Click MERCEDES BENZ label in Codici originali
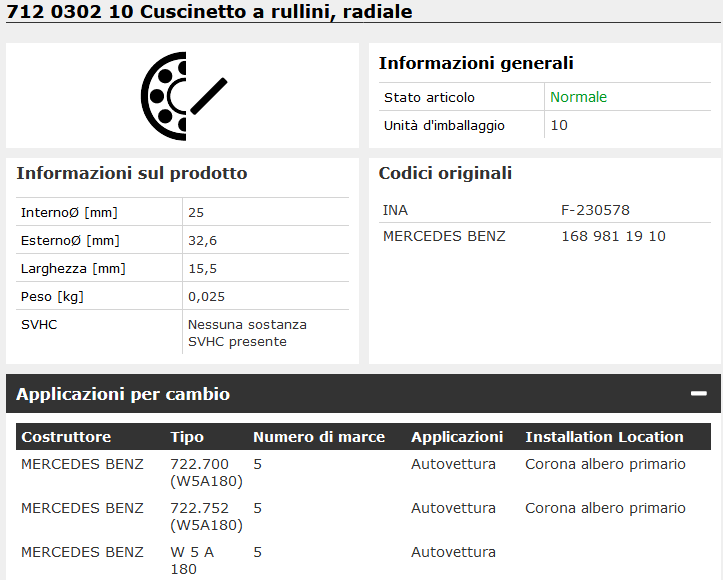Screen dimensions: 723x580 pyautogui.click(x=444, y=236)
